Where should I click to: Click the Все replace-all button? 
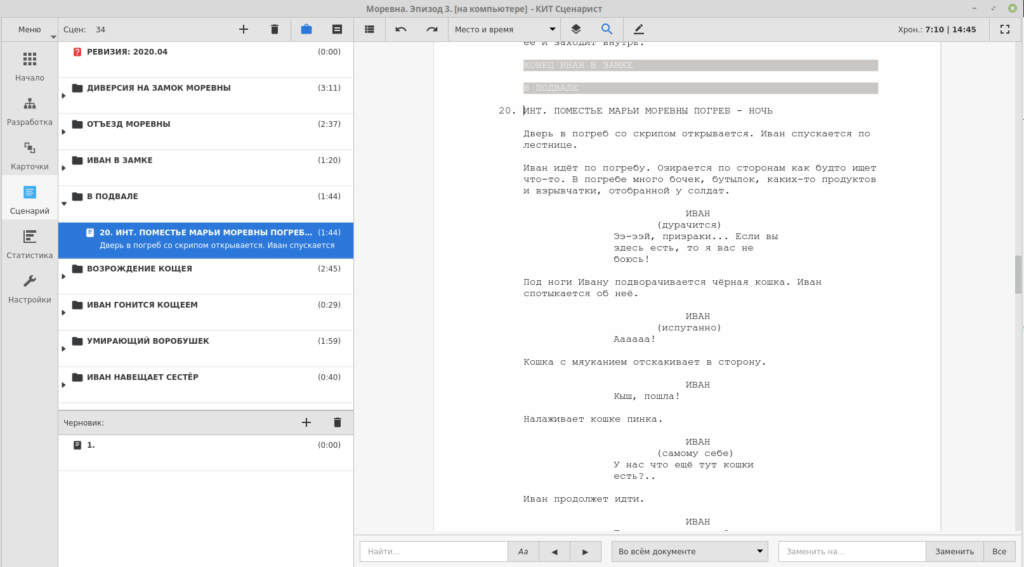click(x=999, y=551)
